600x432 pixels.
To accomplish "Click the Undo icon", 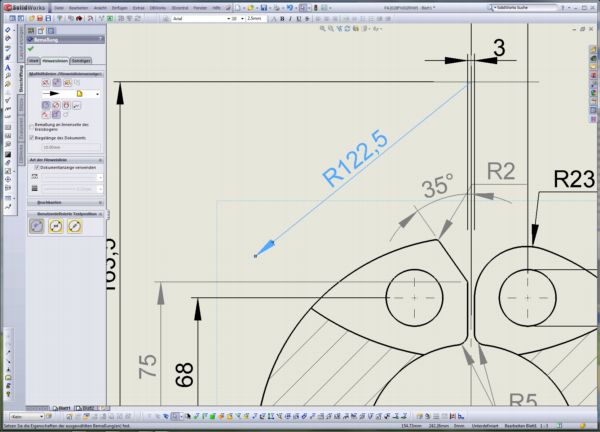I will [290, 8].
